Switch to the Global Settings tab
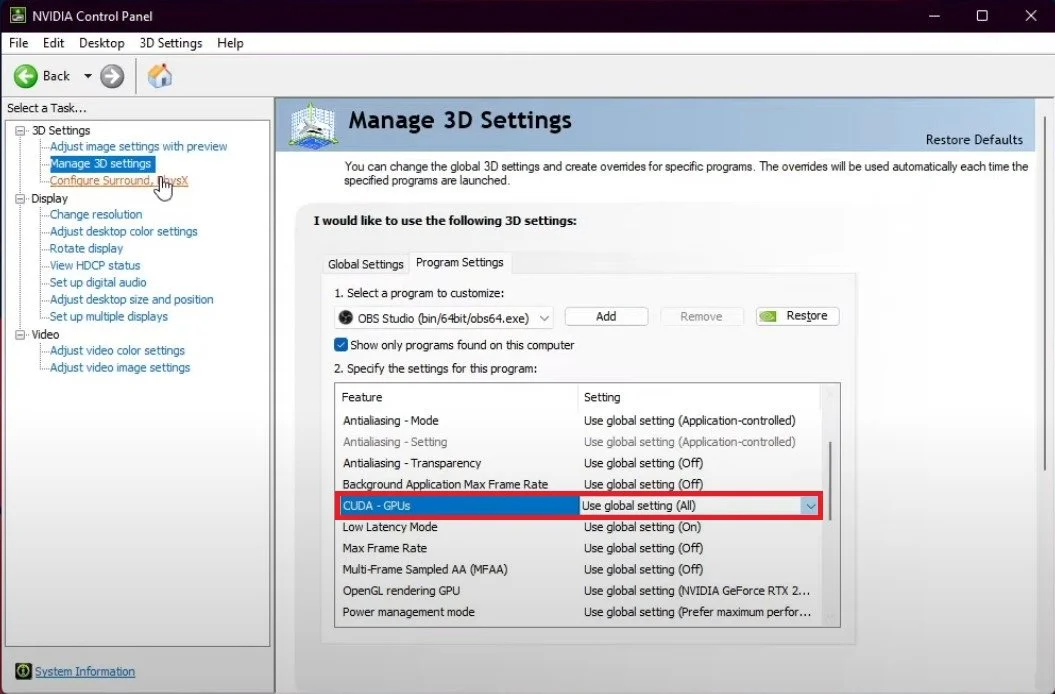This screenshot has height=694, width=1055. 365,264
